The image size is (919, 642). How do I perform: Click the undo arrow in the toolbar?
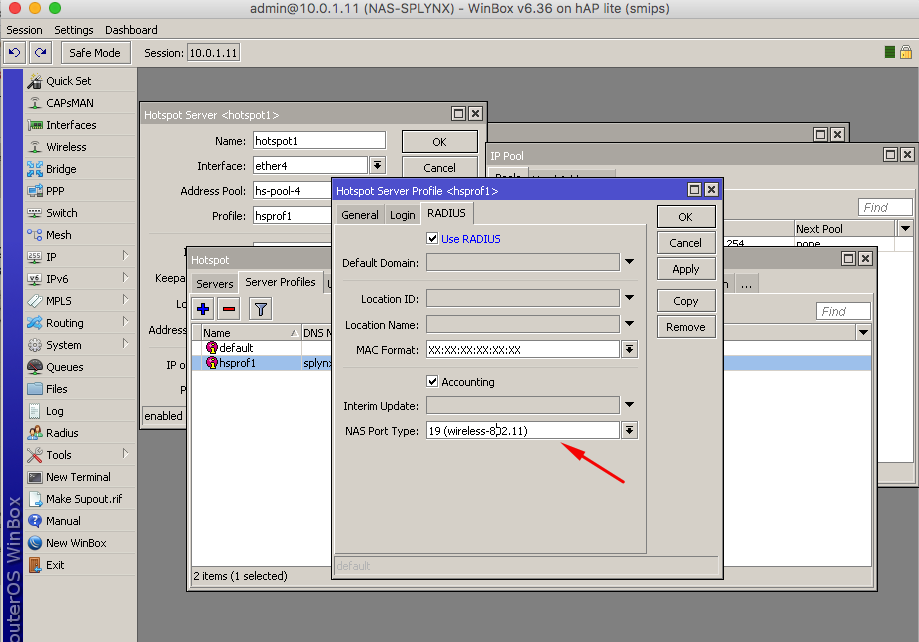(x=15, y=52)
